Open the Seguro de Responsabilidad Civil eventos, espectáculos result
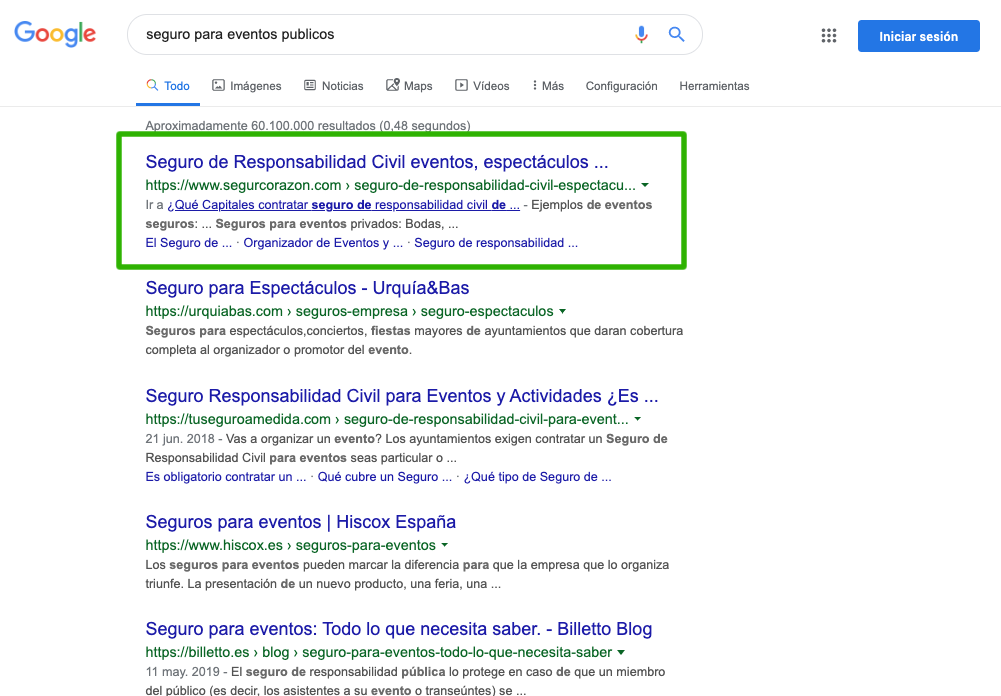 click(377, 162)
